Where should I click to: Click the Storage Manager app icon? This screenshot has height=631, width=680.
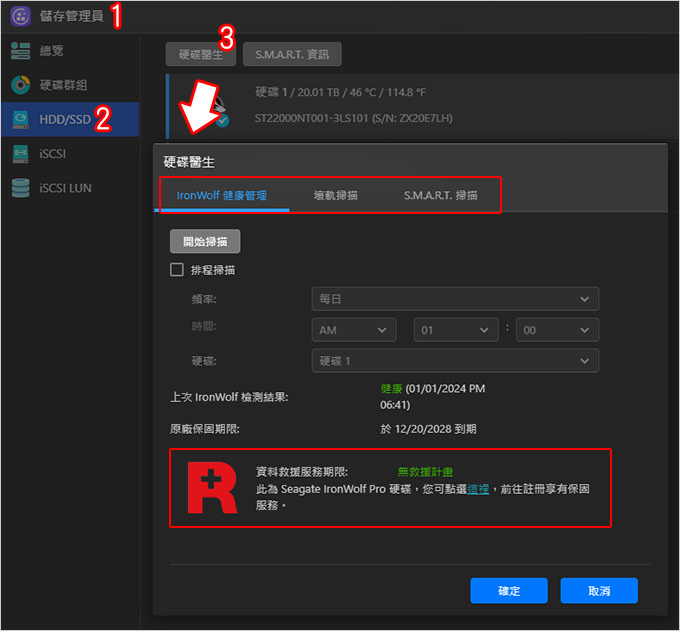point(20,16)
